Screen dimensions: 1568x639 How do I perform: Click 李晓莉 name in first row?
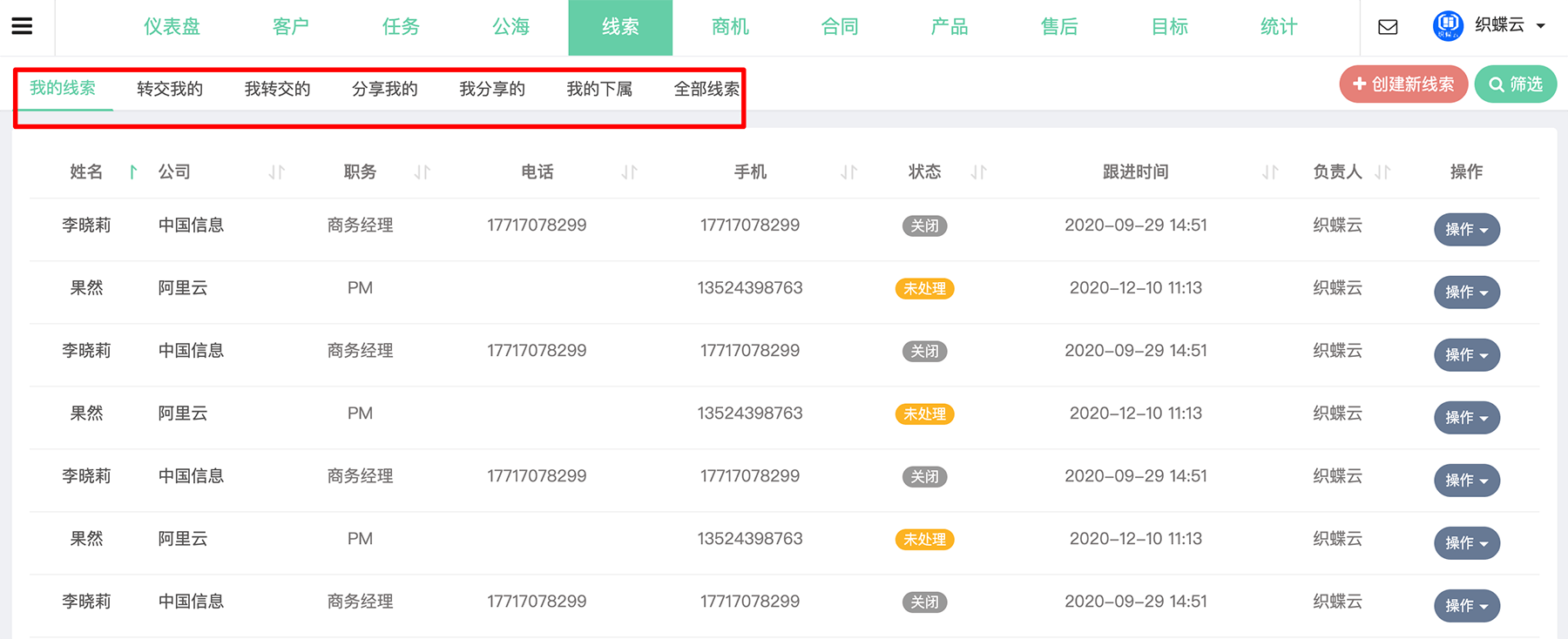pyautogui.click(x=86, y=225)
